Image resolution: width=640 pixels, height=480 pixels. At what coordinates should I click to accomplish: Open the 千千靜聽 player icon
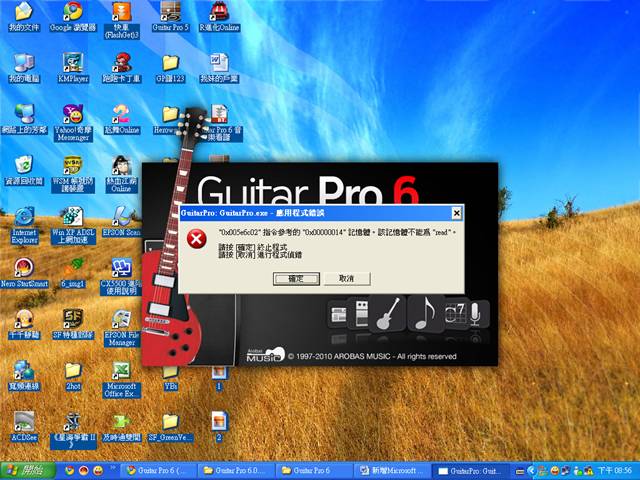[x=24, y=325]
